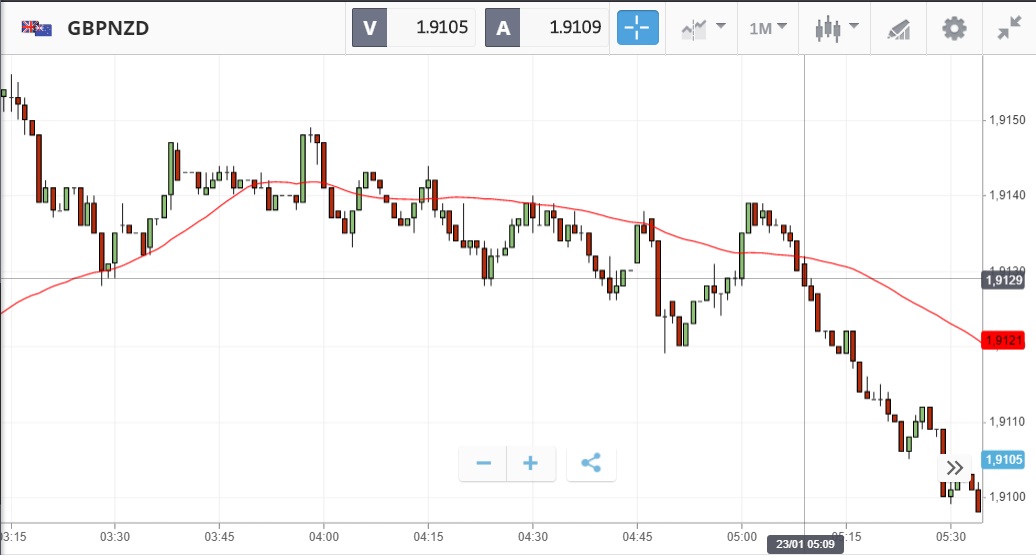This screenshot has height=555, width=1036.
Task: Toggle the crosshair cursor button
Action: [x=637, y=28]
